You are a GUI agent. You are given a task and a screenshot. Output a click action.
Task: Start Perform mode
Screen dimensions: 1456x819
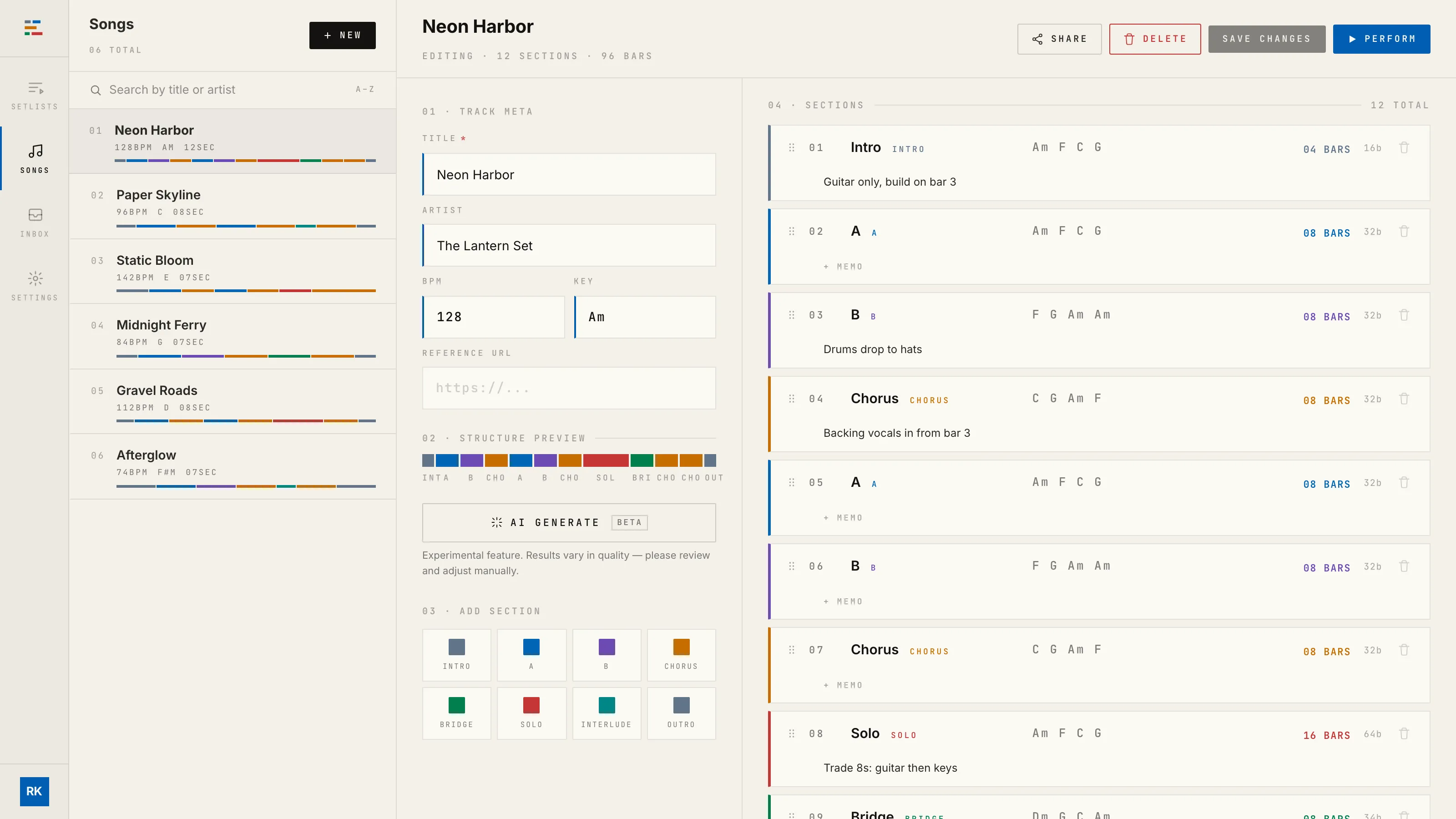coord(1381,39)
